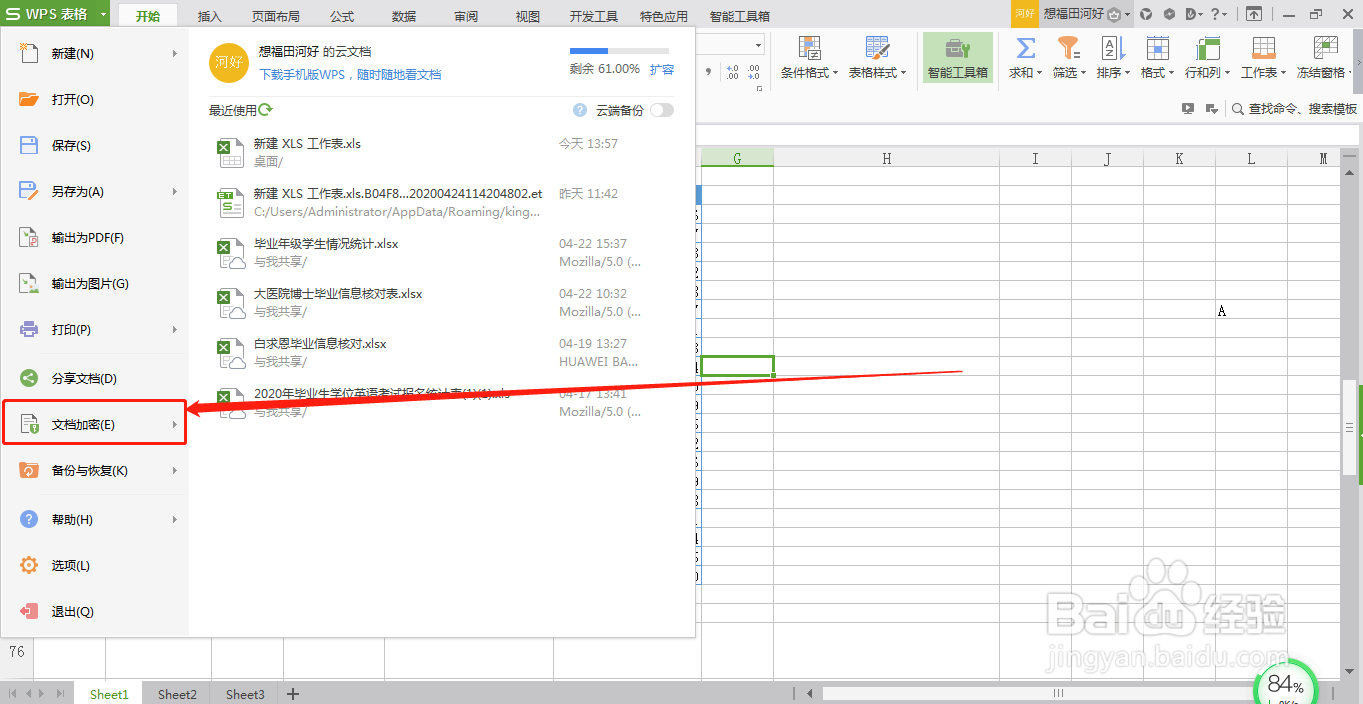Expand the 打印(P) submenu arrow
Viewport: 1363px width, 704px height.
click(x=175, y=329)
